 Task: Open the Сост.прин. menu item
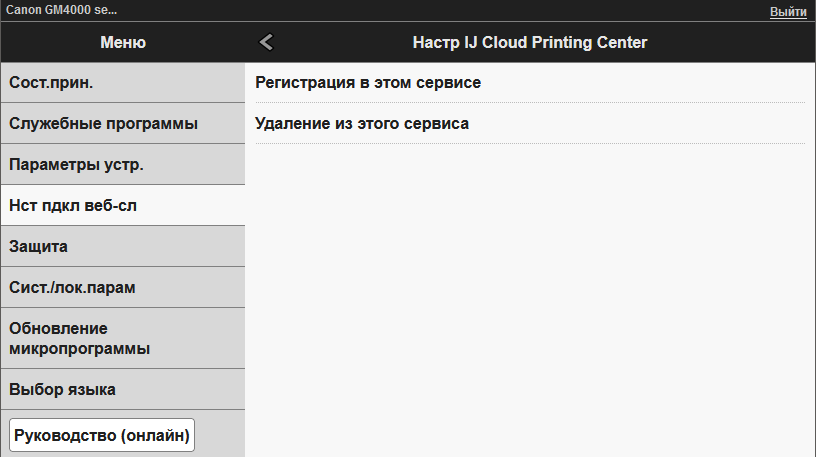coord(122,82)
